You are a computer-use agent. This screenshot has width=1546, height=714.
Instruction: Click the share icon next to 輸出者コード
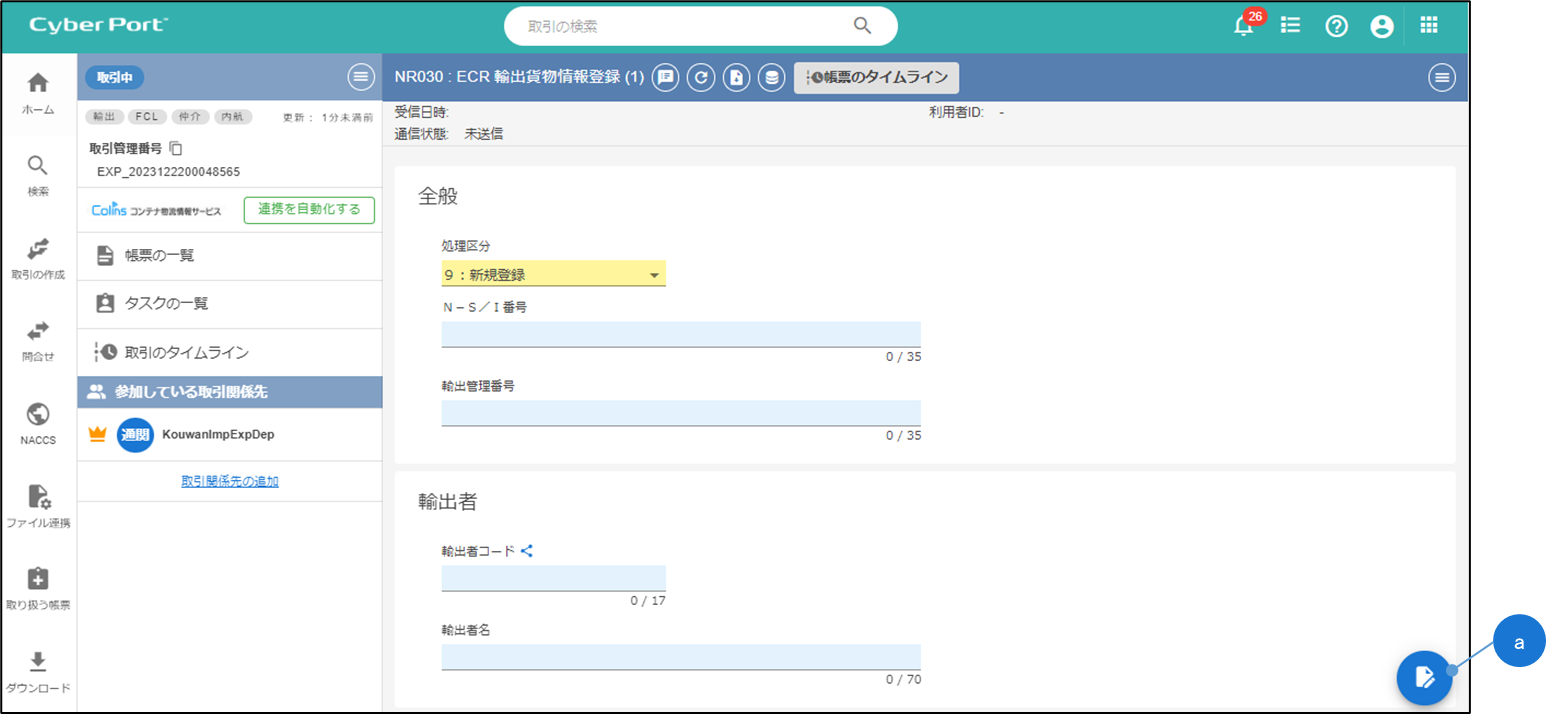pos(527,551)
